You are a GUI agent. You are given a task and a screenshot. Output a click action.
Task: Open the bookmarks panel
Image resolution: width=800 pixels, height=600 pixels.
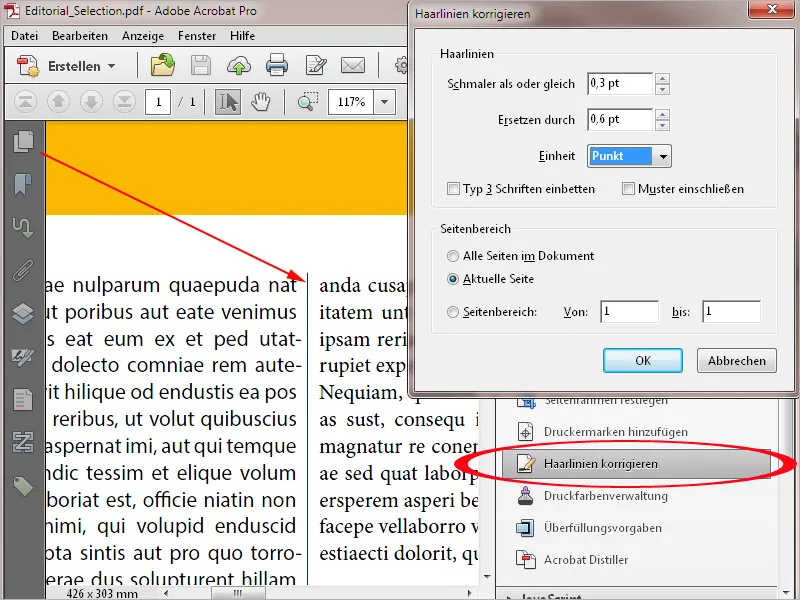tap(23, 184)
